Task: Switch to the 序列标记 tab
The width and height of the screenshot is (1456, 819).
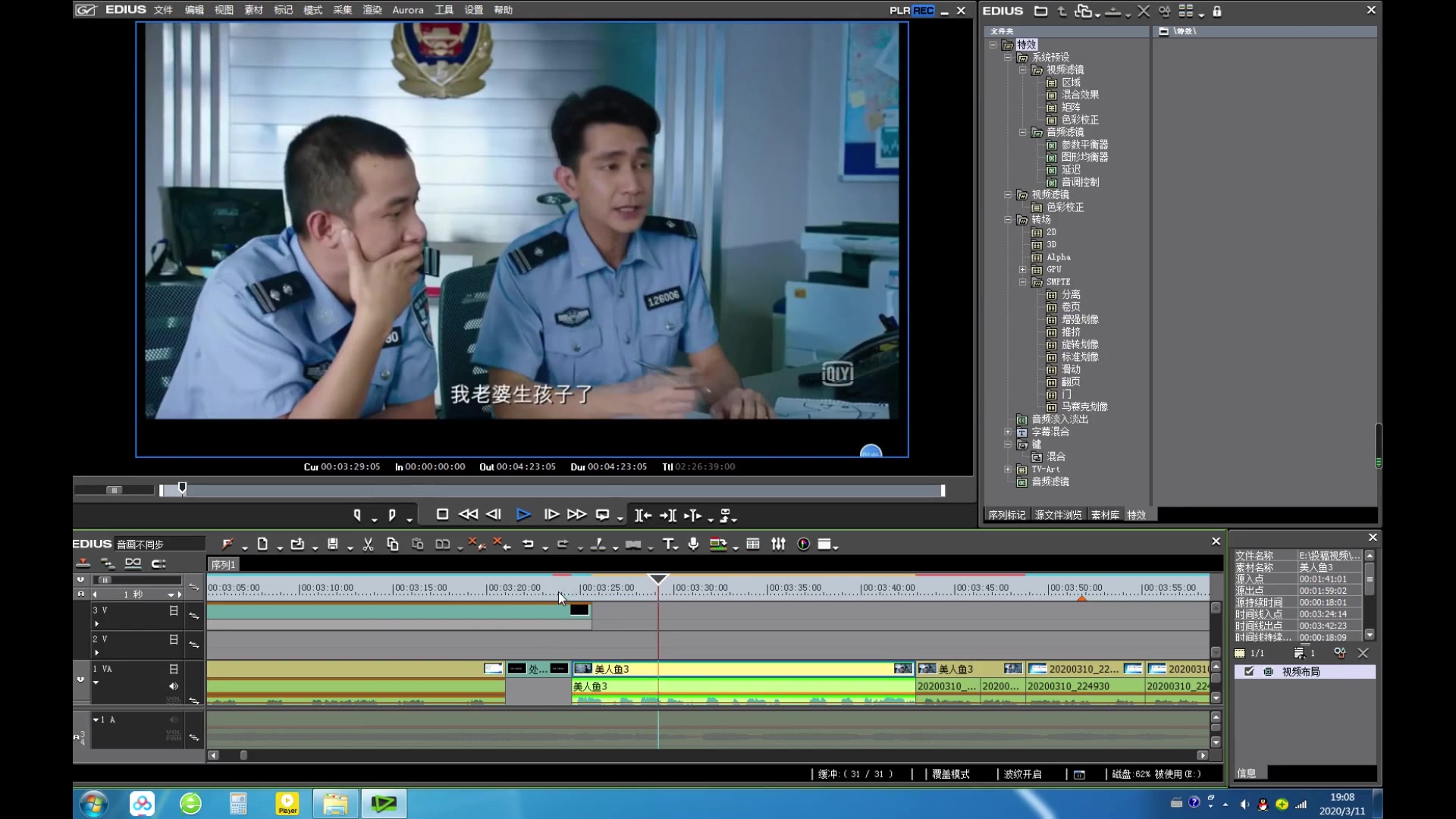Action: [1006, 515]
